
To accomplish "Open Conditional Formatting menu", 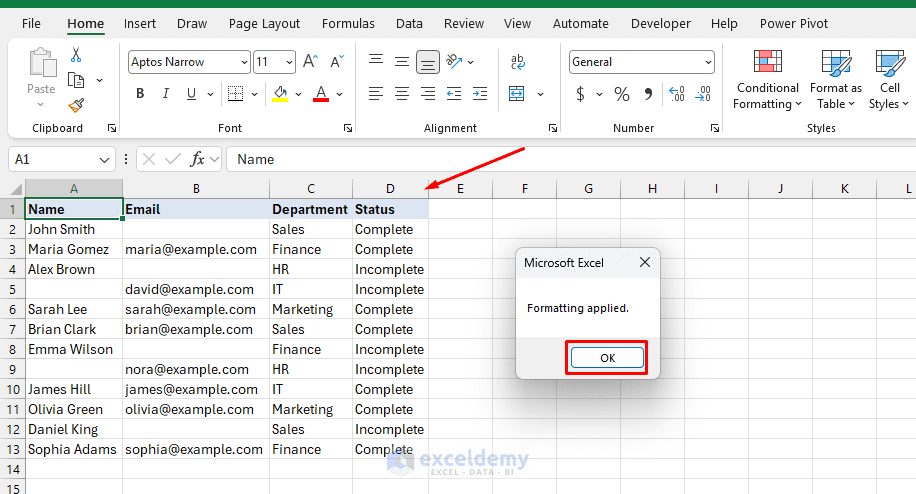I will click(768, 80).
